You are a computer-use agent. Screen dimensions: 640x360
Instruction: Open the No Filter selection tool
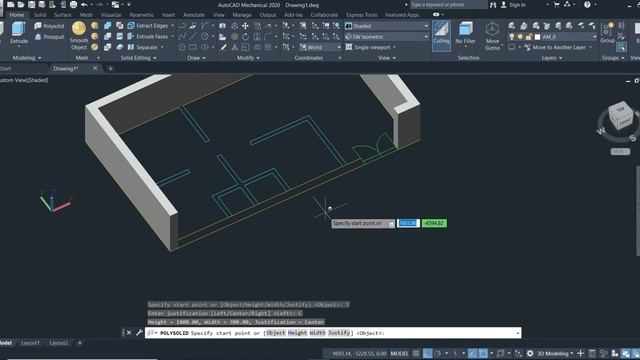coord(465,34)
